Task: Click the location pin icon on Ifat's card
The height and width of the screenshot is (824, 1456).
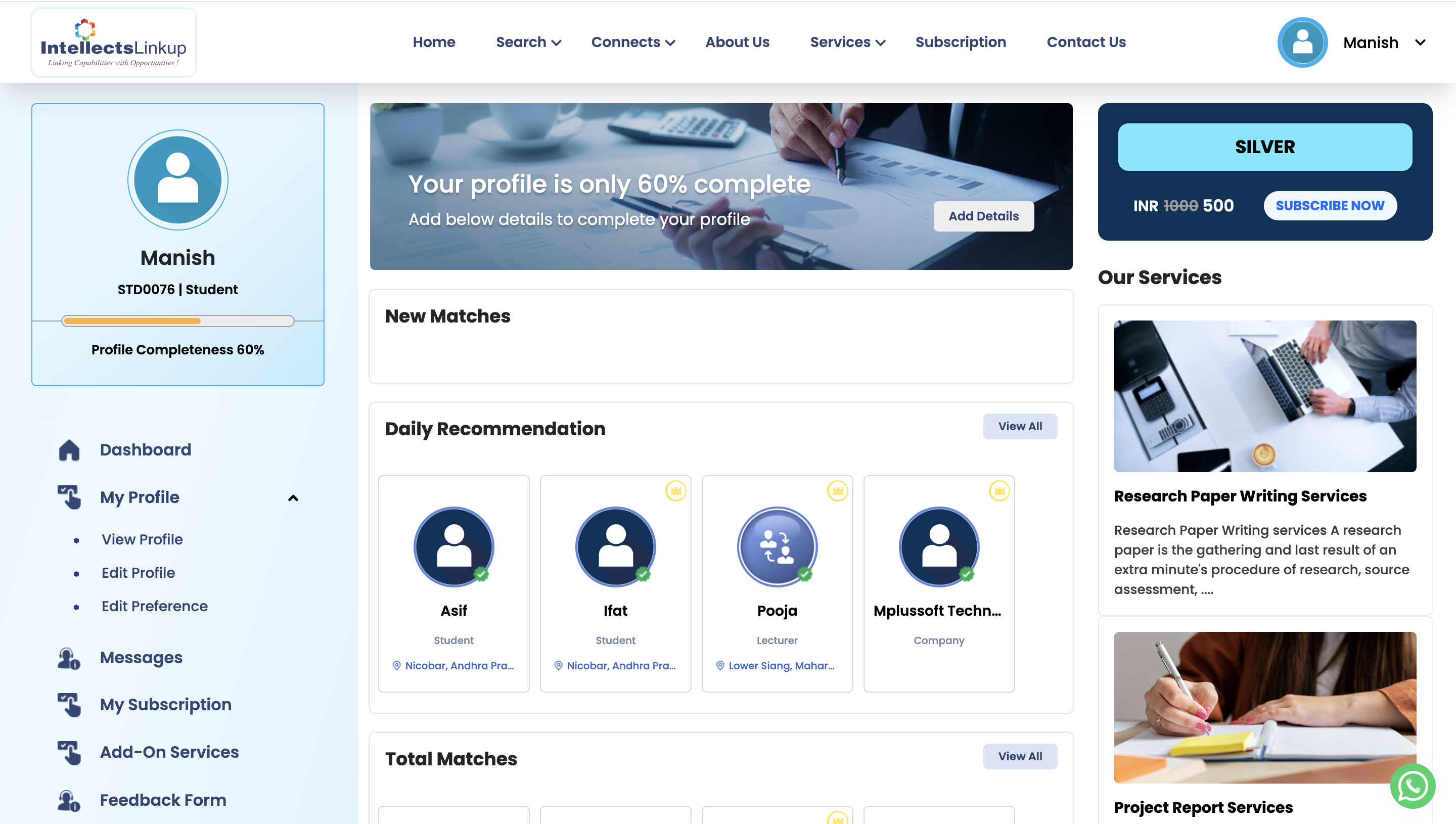Action: click(559, 666)
